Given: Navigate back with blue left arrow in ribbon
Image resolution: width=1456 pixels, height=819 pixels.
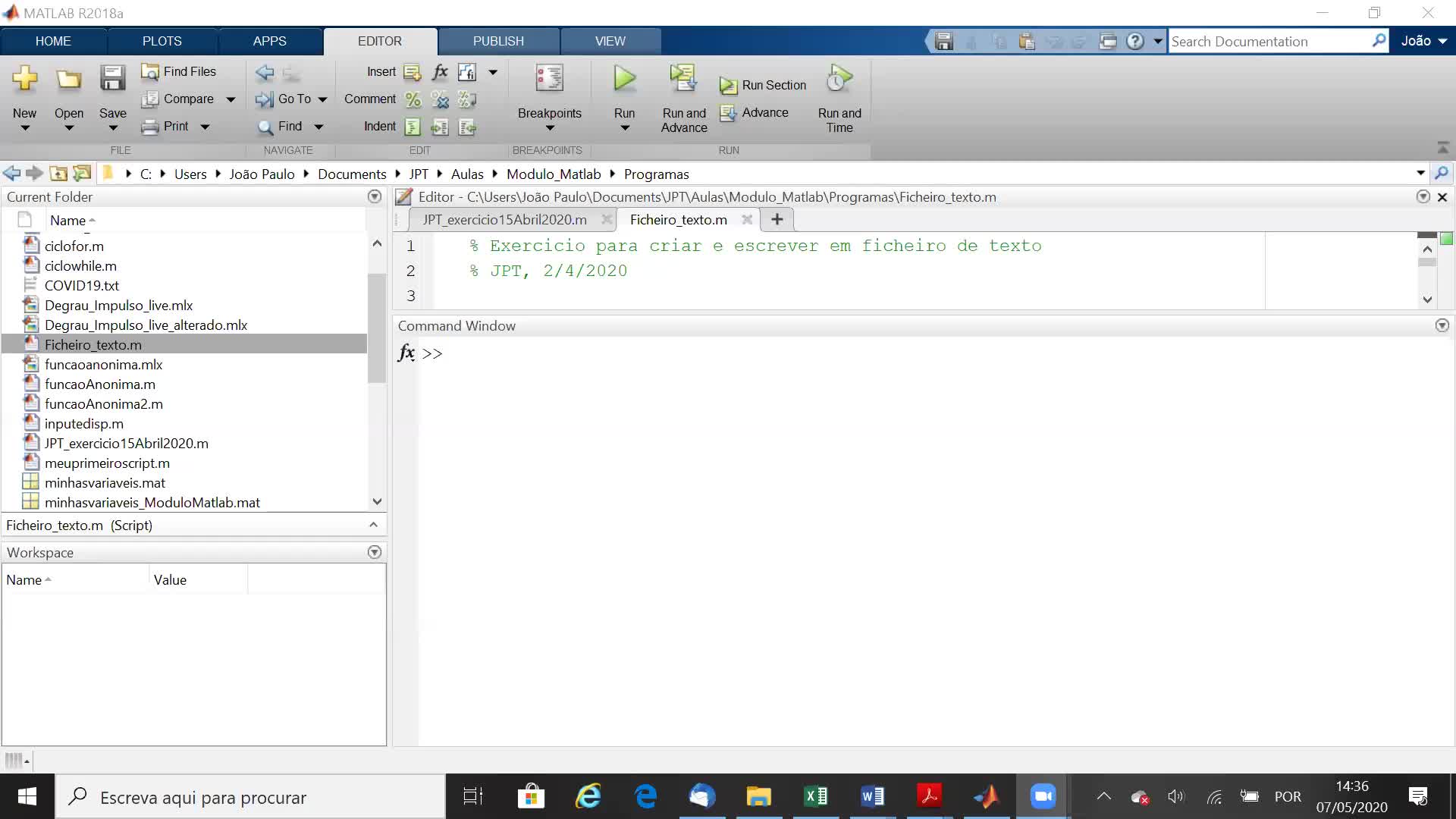Looking at the screenshot, I should click(265, 72).
